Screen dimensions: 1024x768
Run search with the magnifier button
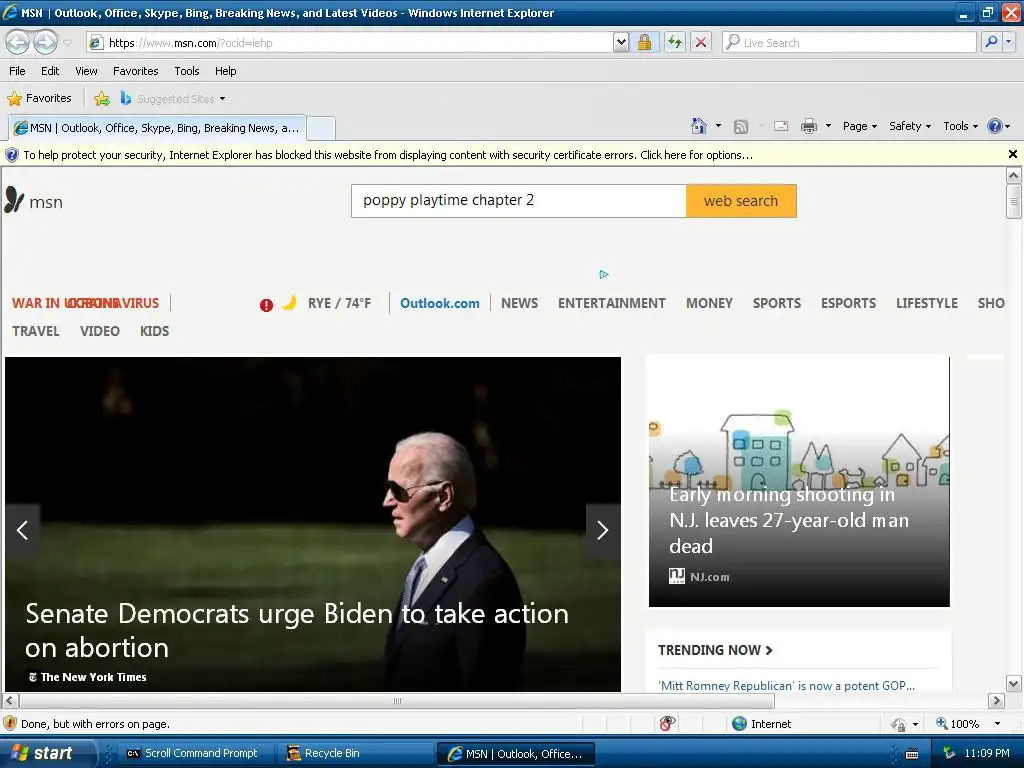click(x=991, y=42)
